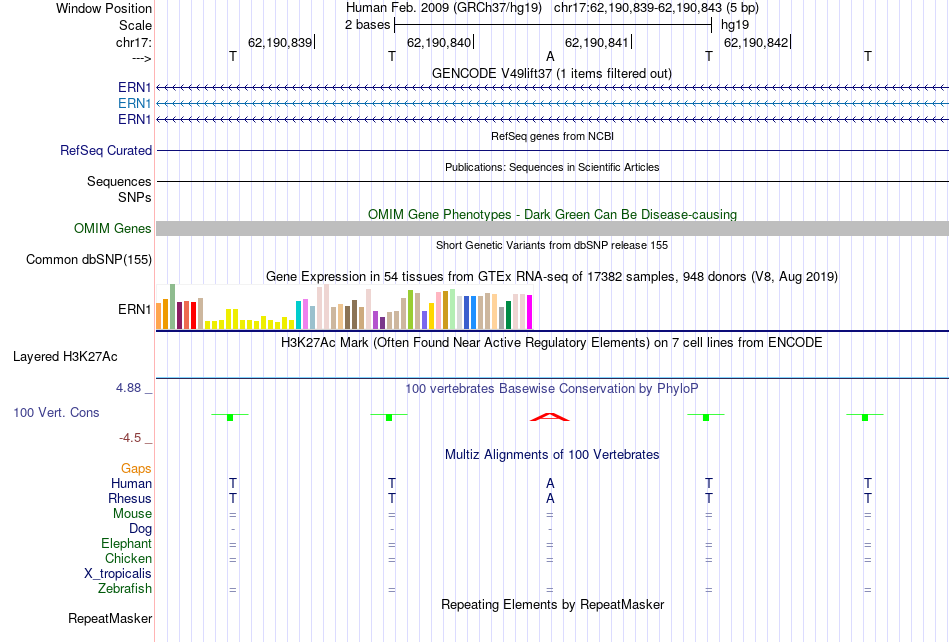Click the A base in the Human row
This screenshot has height=642, width=950.
(550, 483)
